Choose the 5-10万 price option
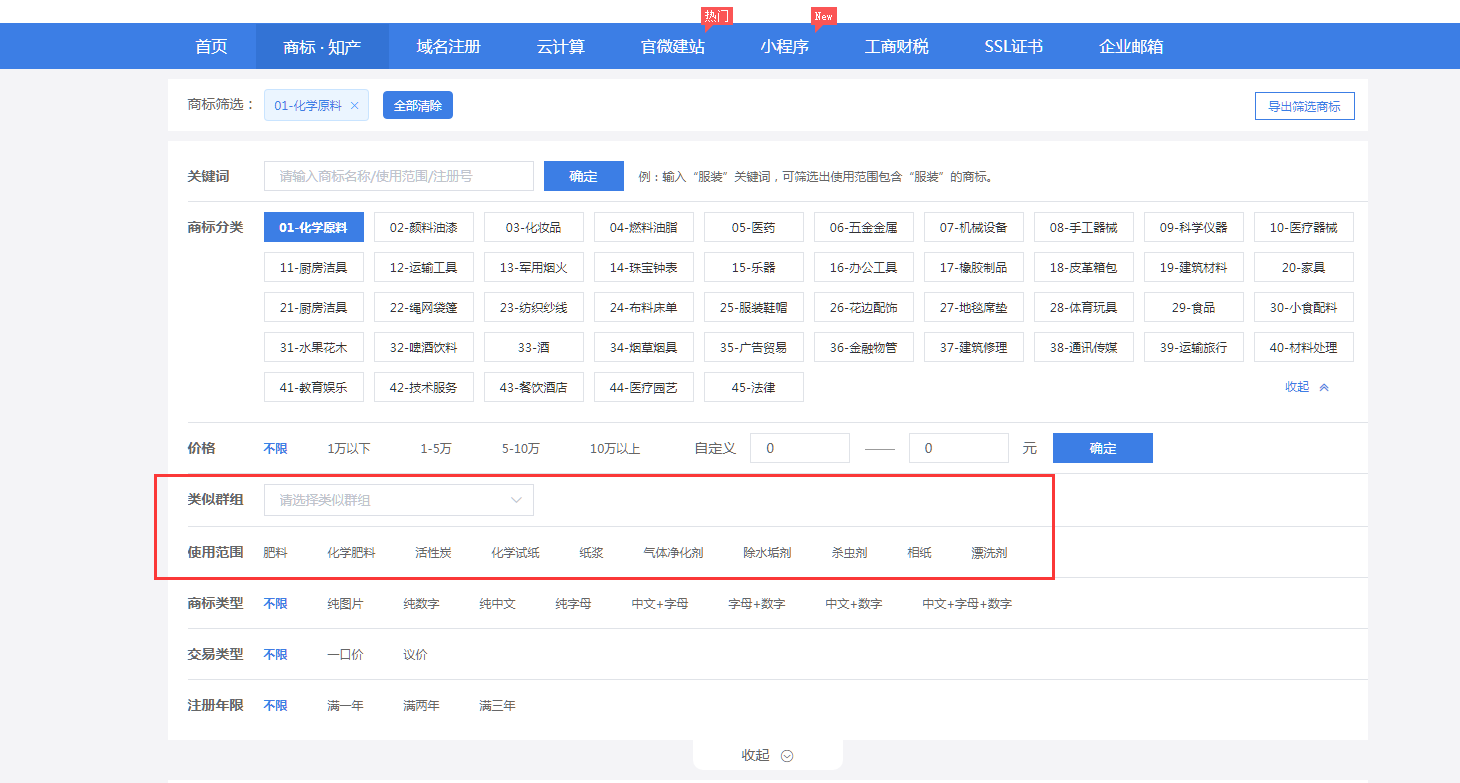This screenshot has width=1460, height=783. pos(521,449)
